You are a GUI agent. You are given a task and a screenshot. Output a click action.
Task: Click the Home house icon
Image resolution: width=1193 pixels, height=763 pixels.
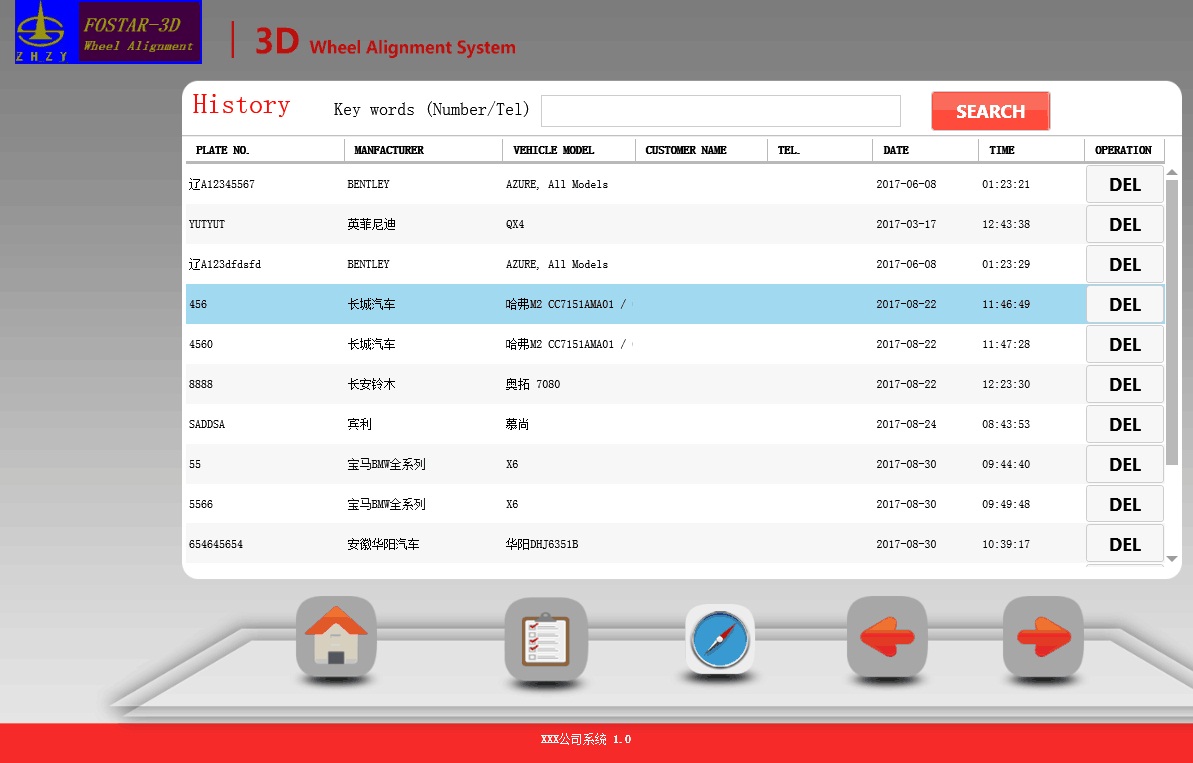(336, 637)
